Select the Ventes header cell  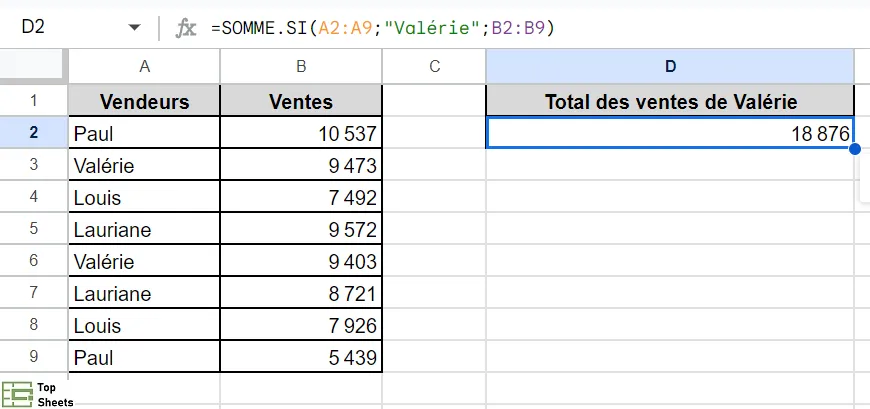(x=301, y=101)
